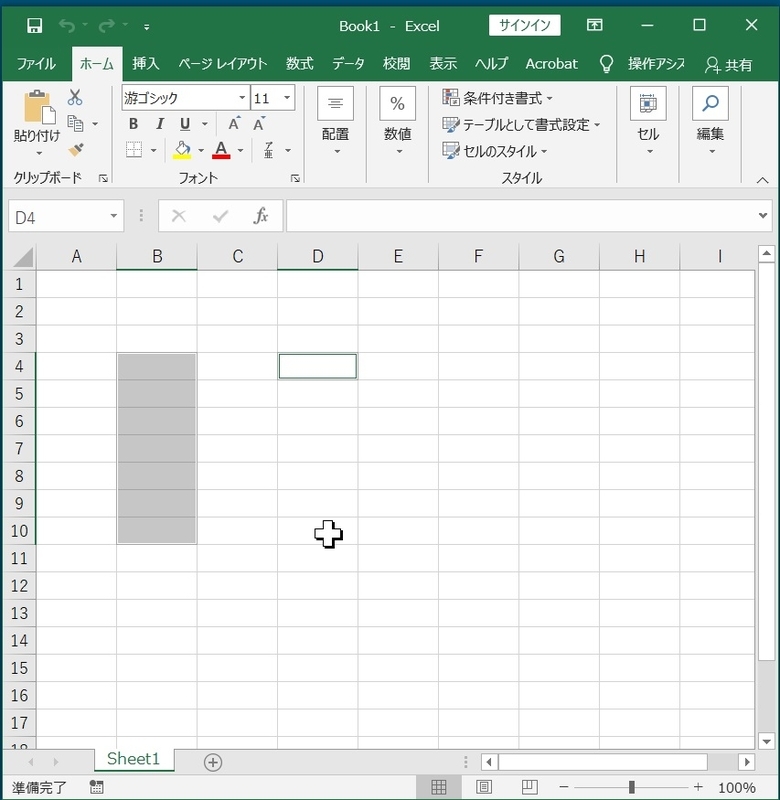This screenshot has width=780, height=800.
Task: Expand font color dropdown arrow
Action: (x=240, y=151)
